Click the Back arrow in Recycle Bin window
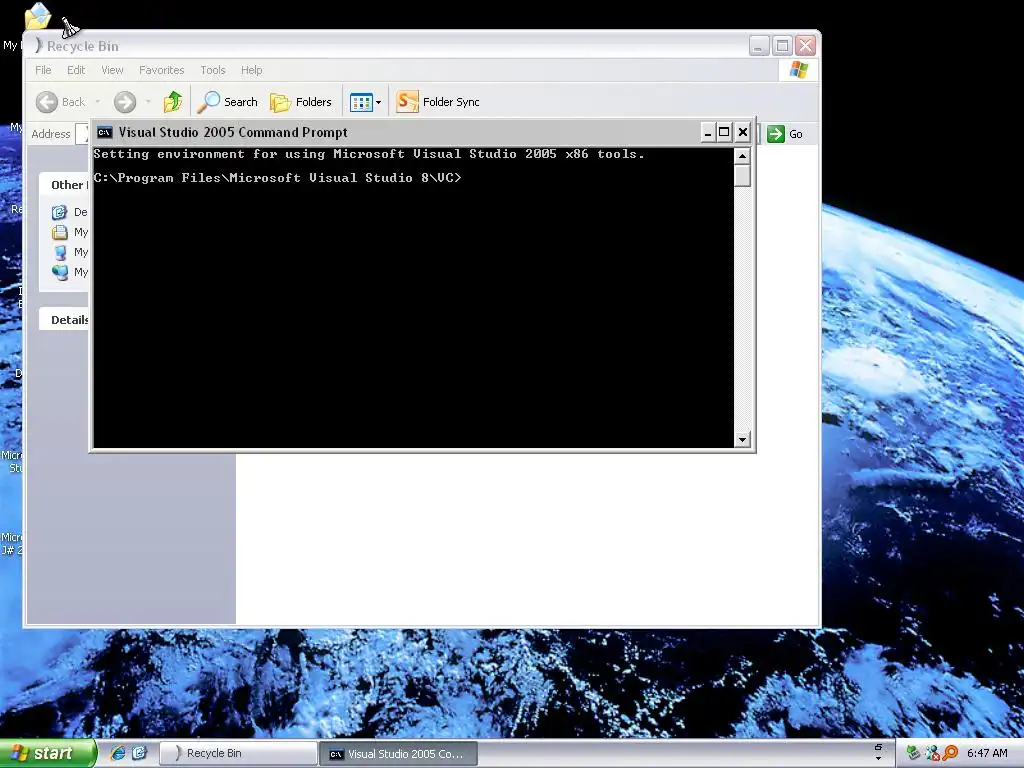The width and height of the screenshot is (1024, 768). [47, 102]
